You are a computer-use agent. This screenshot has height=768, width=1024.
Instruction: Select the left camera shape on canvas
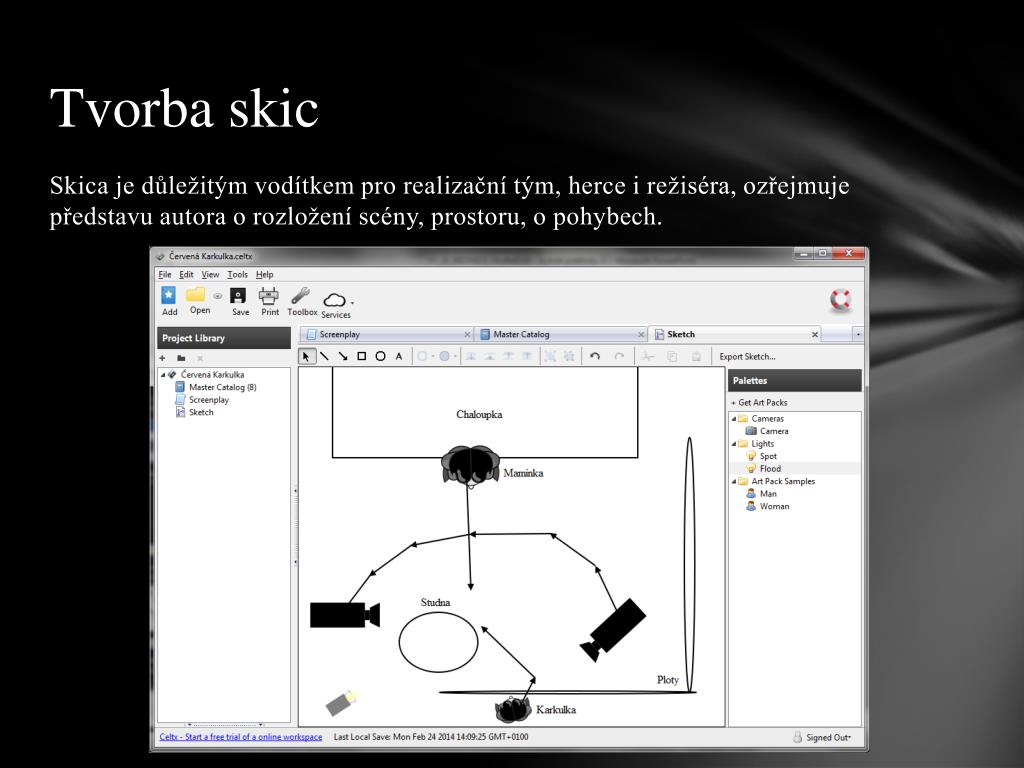pyautogui.click(x=345, y=615)
